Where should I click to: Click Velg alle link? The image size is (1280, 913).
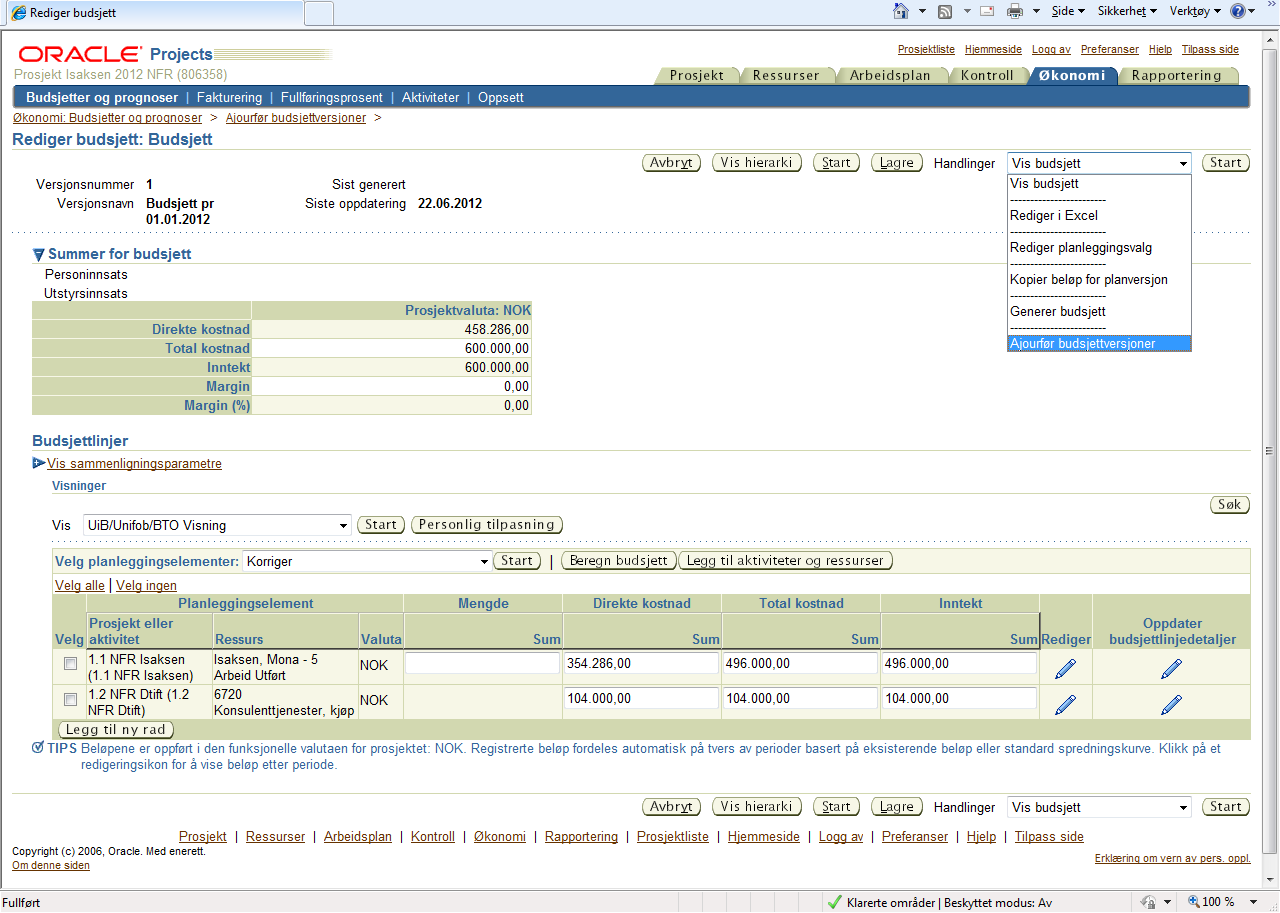(x=80, y=585)
